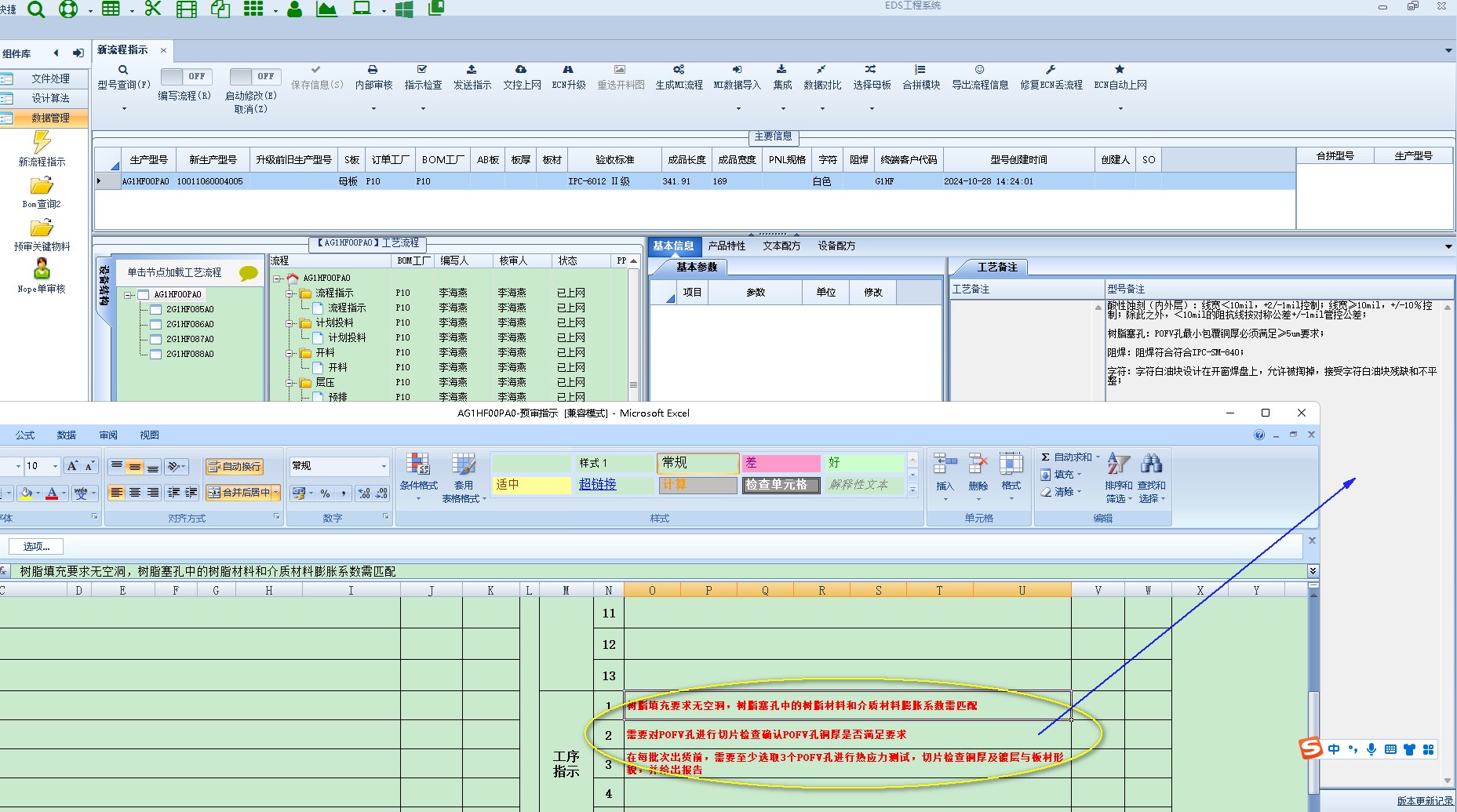The height and width of the screenshot is (812, 1457).
Task: Click the 新流程指示 lightning icon in the sidebar
Action: pos(42,142)
